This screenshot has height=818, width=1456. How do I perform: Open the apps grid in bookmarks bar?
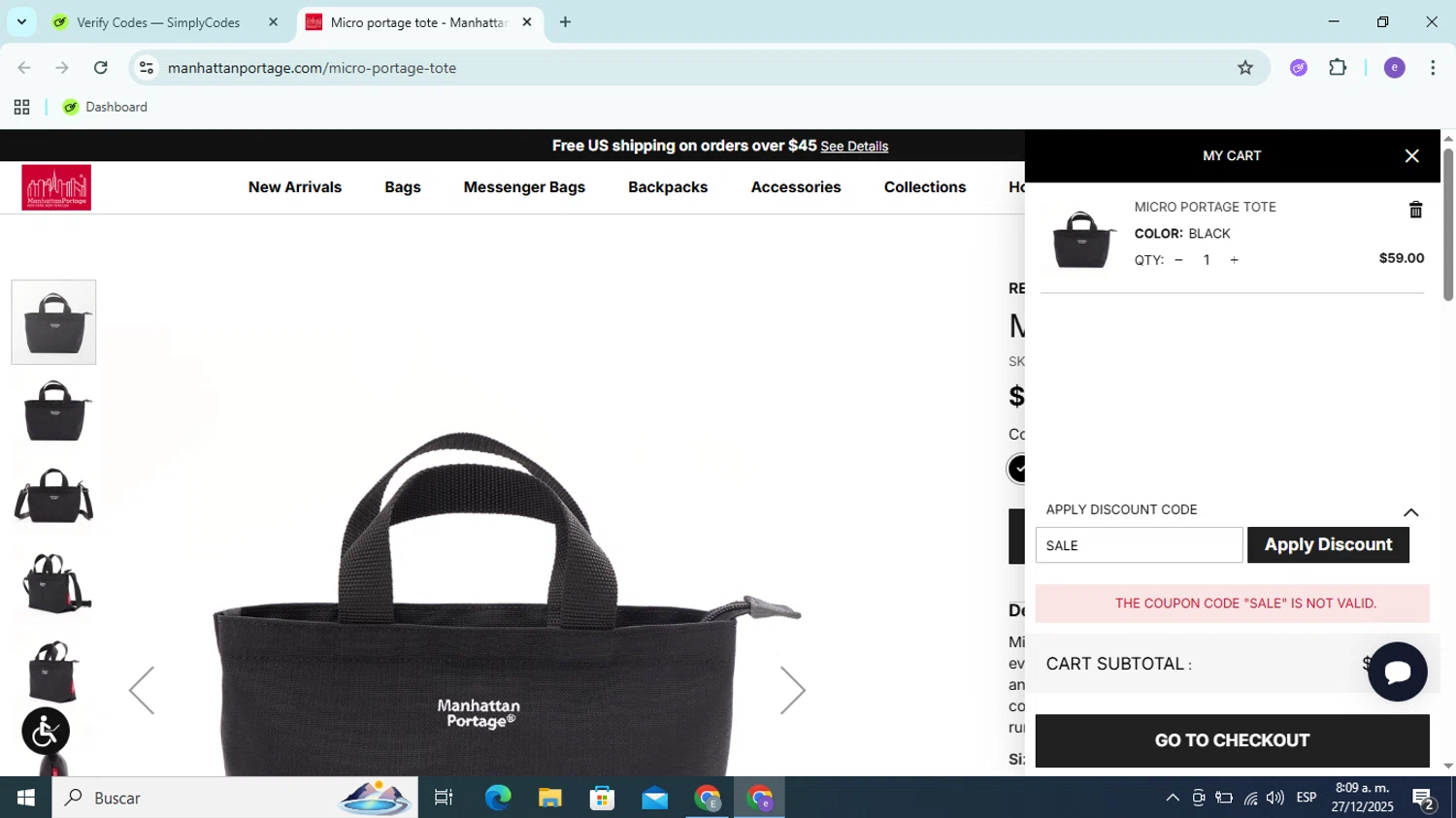tap(21, 108)
